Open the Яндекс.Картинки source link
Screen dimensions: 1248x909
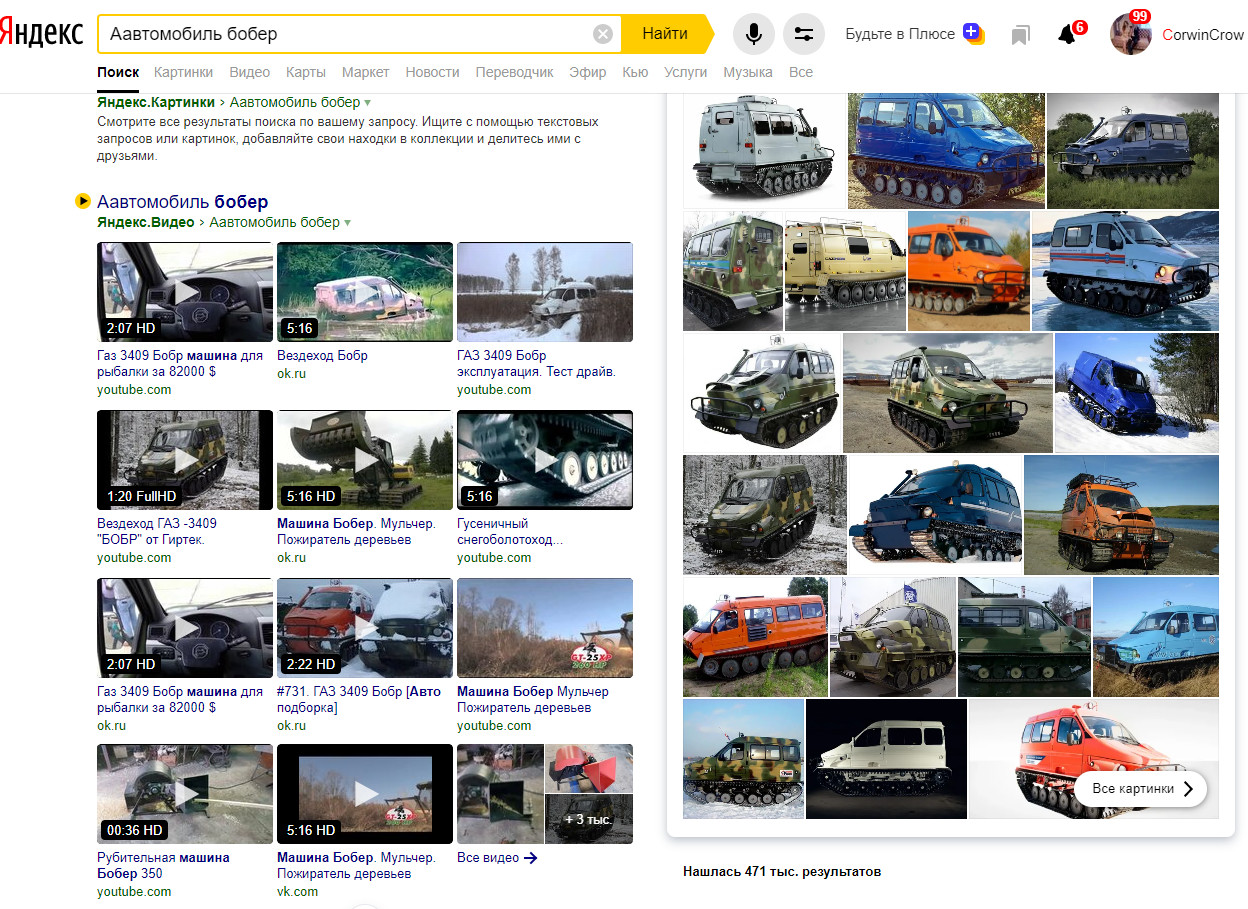(156, 102)
